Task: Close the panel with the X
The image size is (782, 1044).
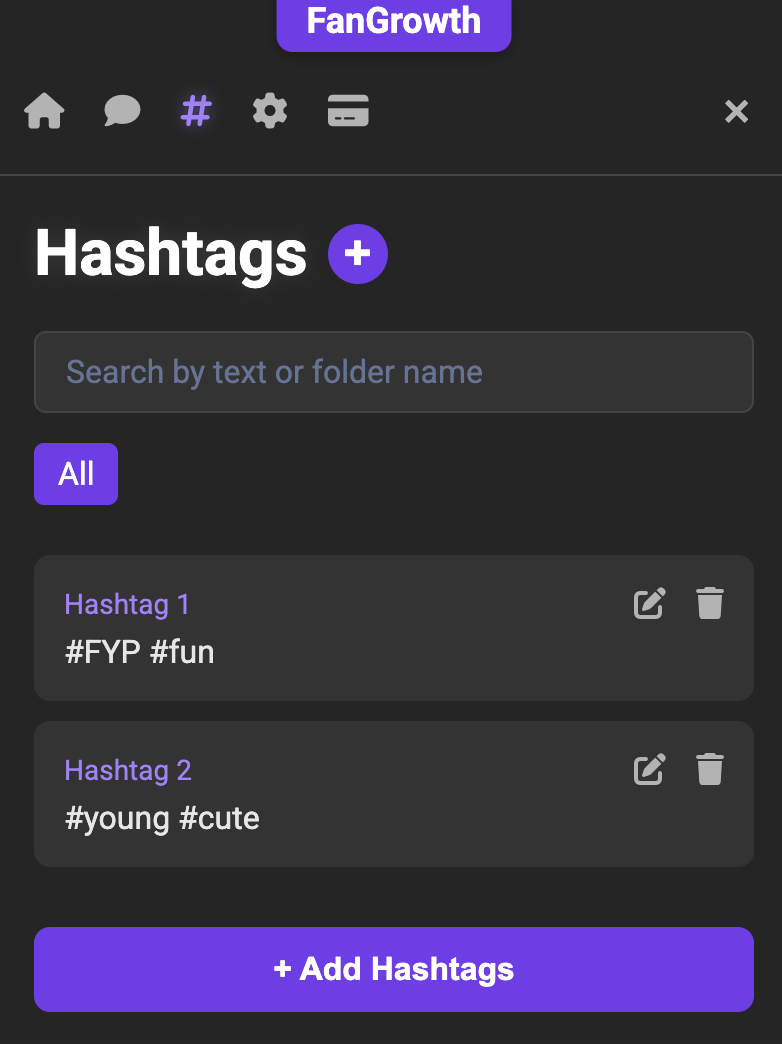Action: coord(736,112)
